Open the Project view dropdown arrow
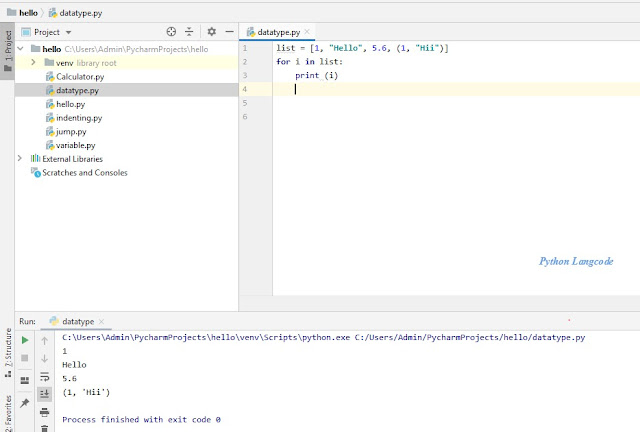The height and width of the screenshot is (432, 640). tap(69, 32)
